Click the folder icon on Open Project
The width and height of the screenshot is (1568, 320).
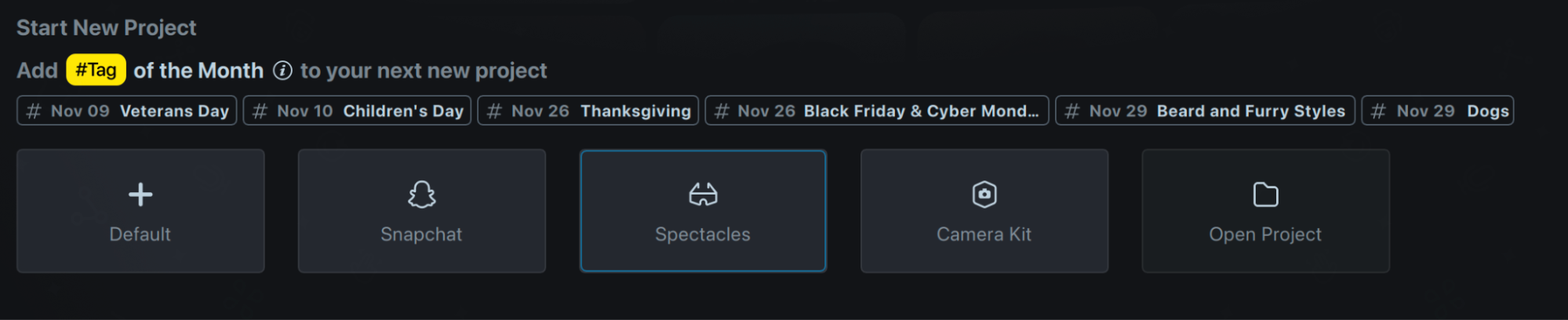1265,195
